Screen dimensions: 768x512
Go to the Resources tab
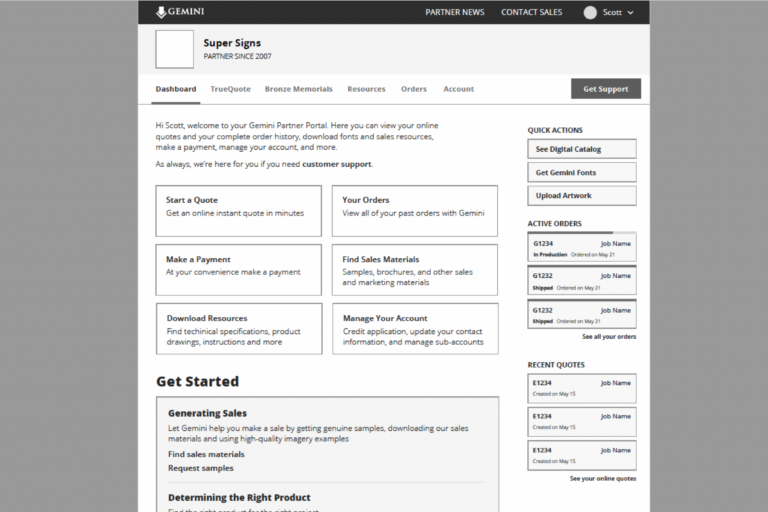366,89
